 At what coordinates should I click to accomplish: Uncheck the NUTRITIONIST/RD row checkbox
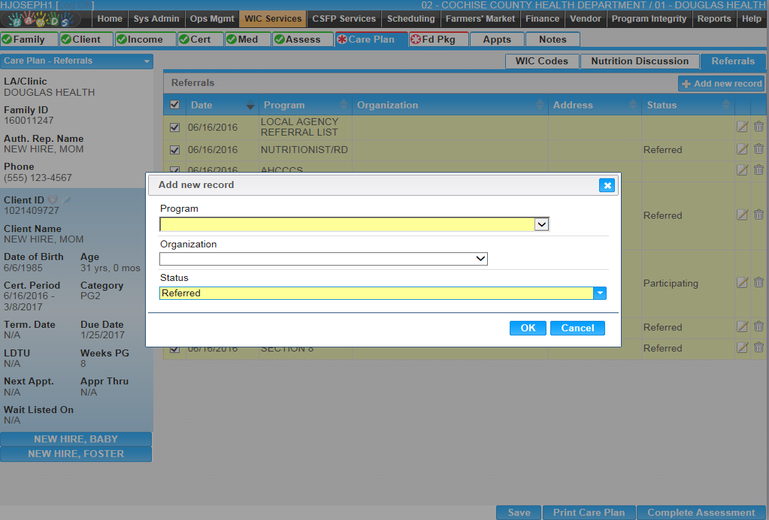(x=176, y=150)
